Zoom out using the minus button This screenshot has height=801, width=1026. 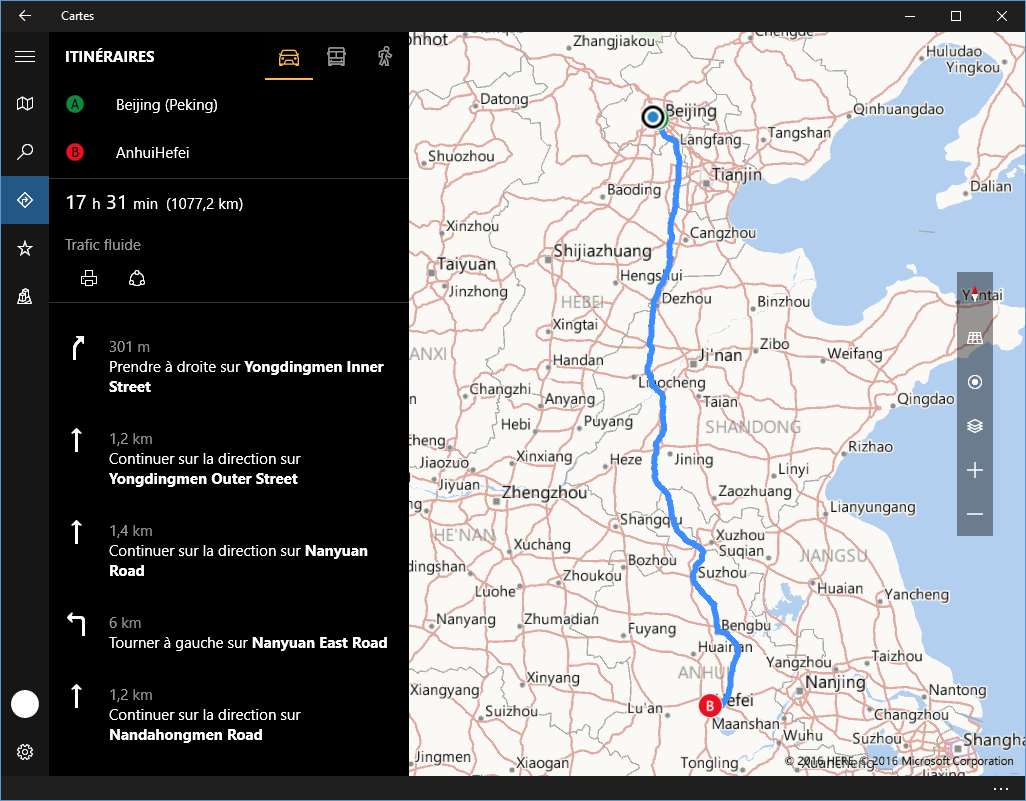click(975, 515)
